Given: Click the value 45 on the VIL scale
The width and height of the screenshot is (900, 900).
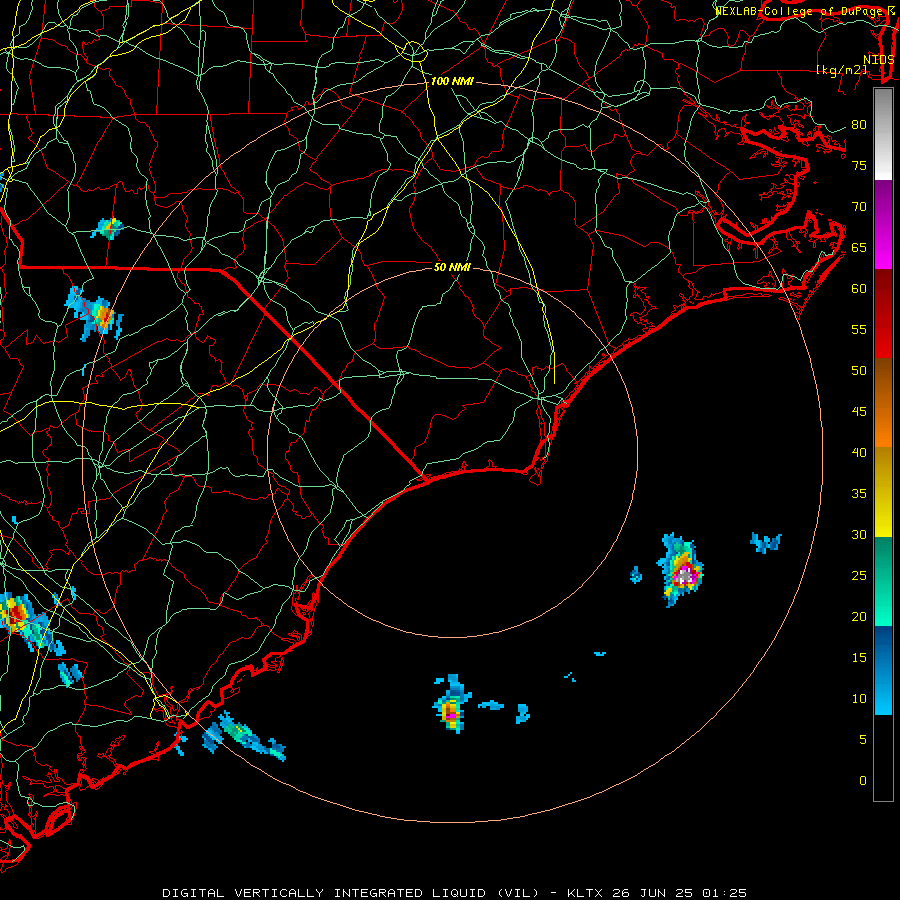Looking at the screenshot, I should (859, 412).
